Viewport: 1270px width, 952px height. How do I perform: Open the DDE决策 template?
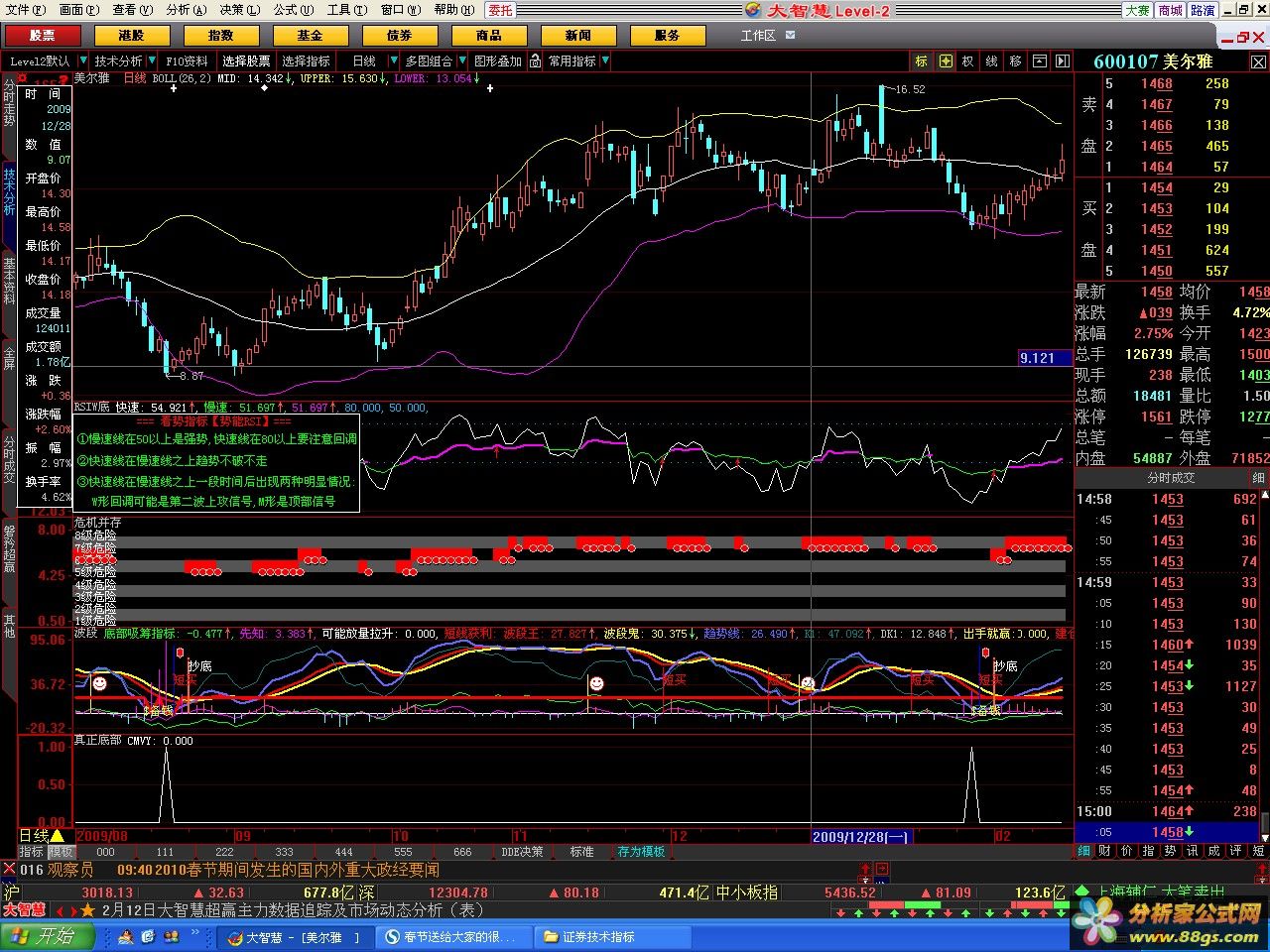tap(522, 852)
